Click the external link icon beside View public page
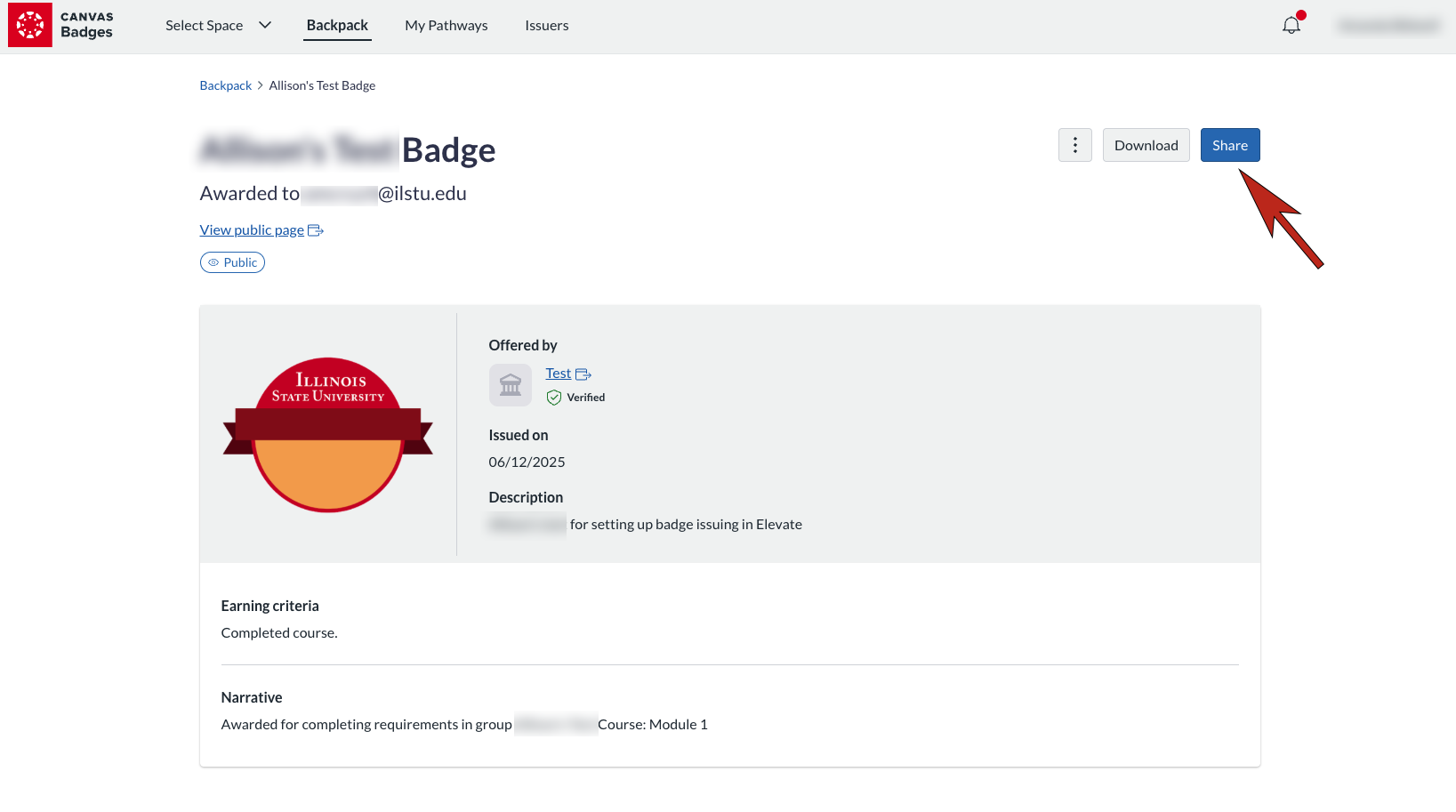This screenshot has width=1456, height=812. pos(315,230)
